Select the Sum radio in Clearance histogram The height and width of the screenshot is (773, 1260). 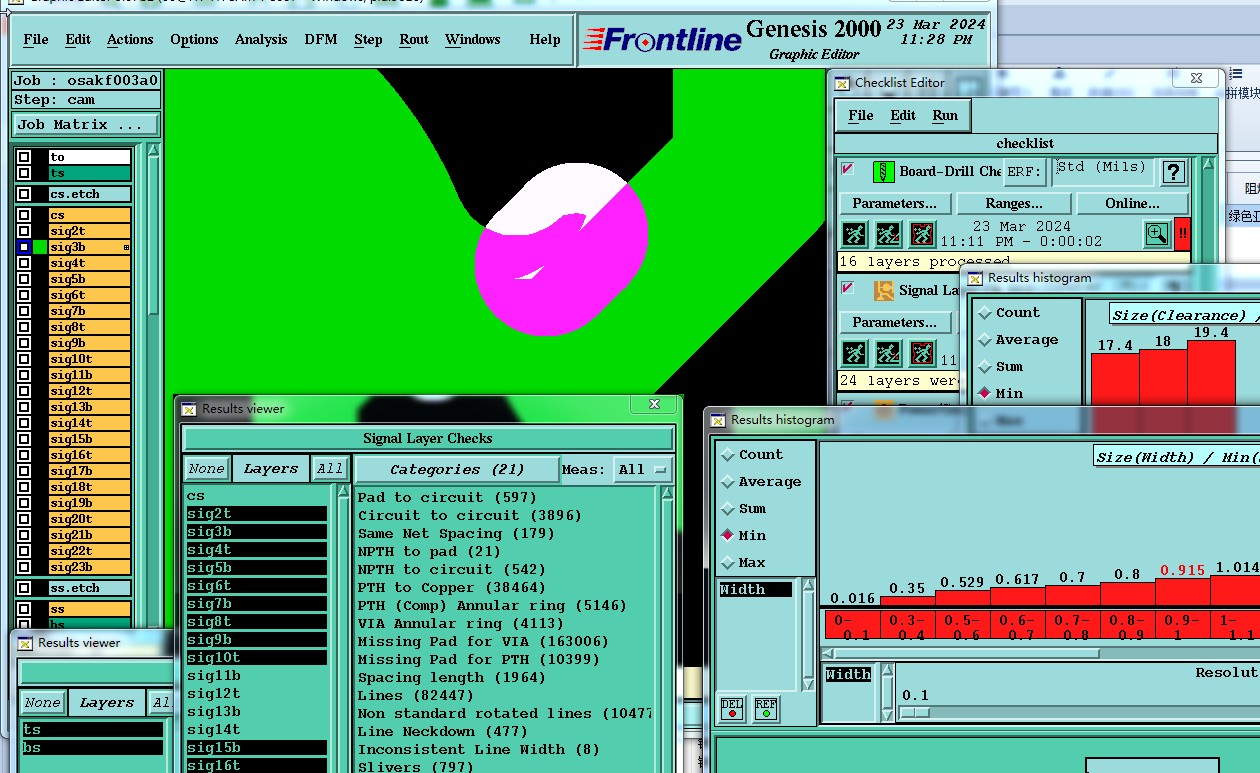(985, 367)
